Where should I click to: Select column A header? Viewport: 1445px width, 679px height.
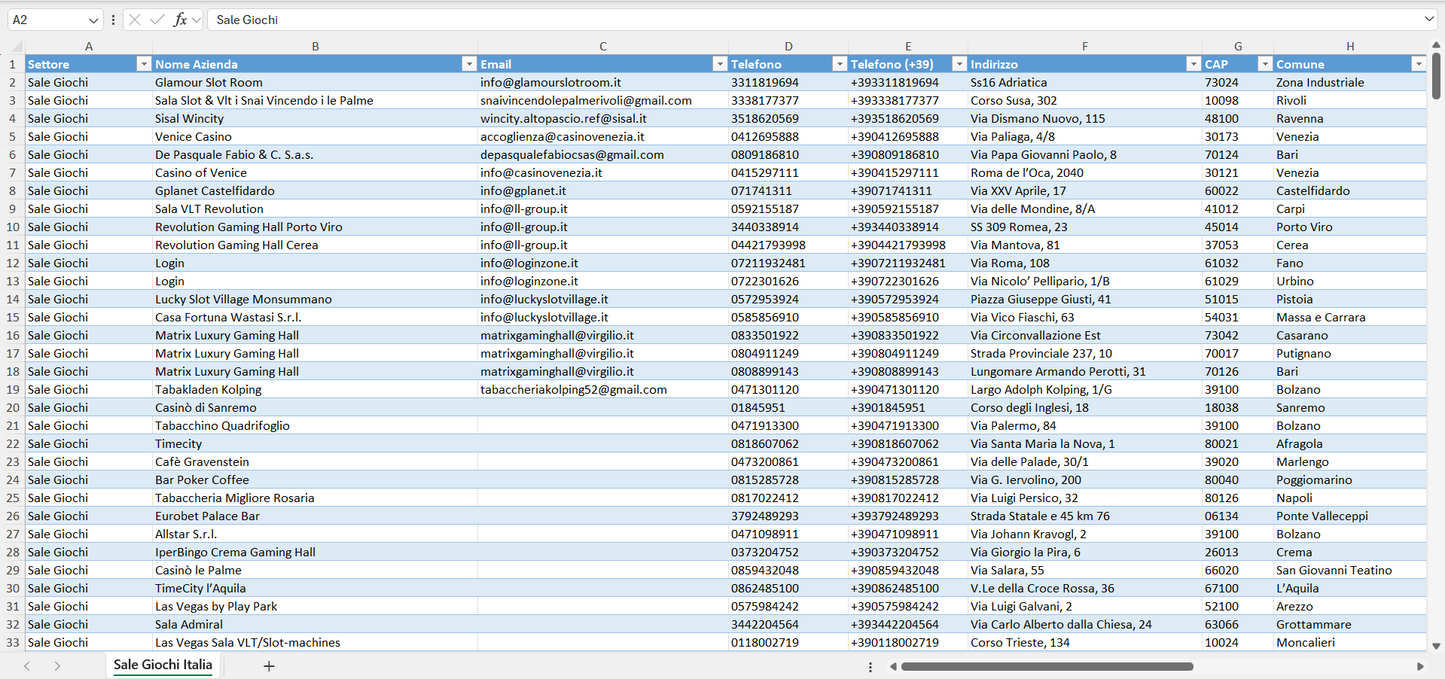[89, 46]
